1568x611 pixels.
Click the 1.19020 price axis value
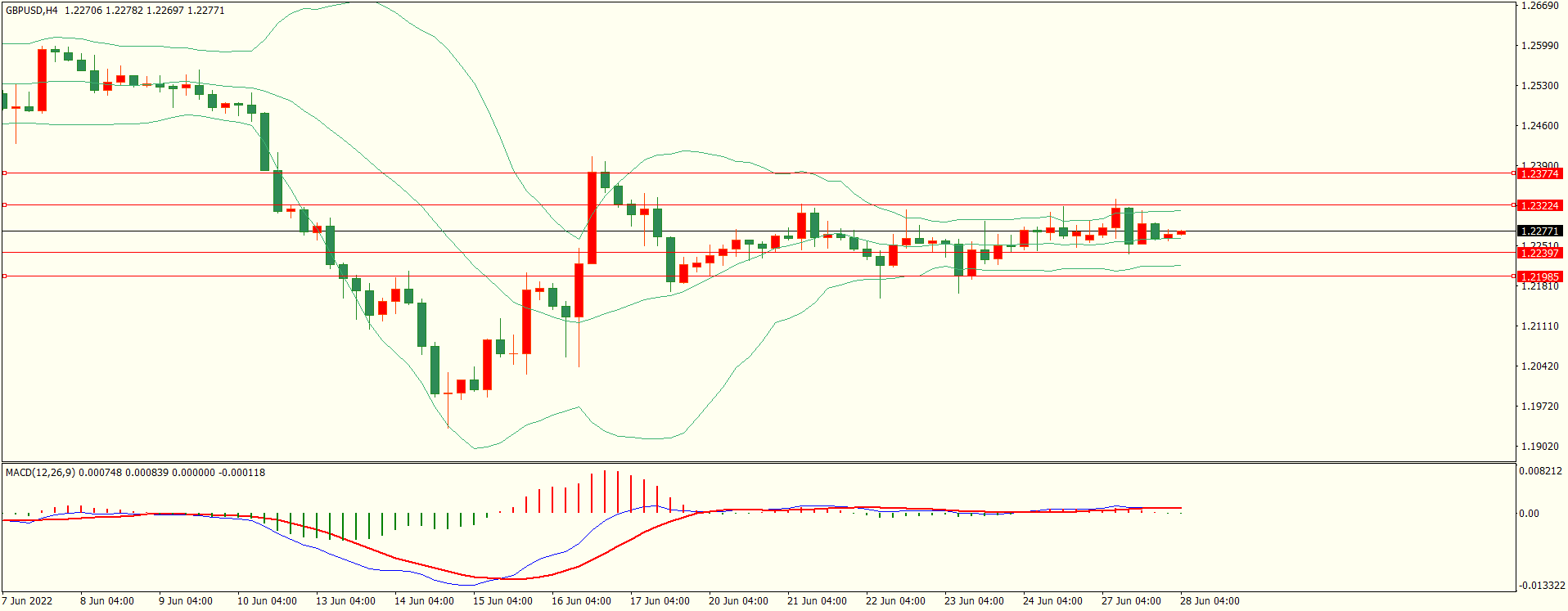point(1539,447)
